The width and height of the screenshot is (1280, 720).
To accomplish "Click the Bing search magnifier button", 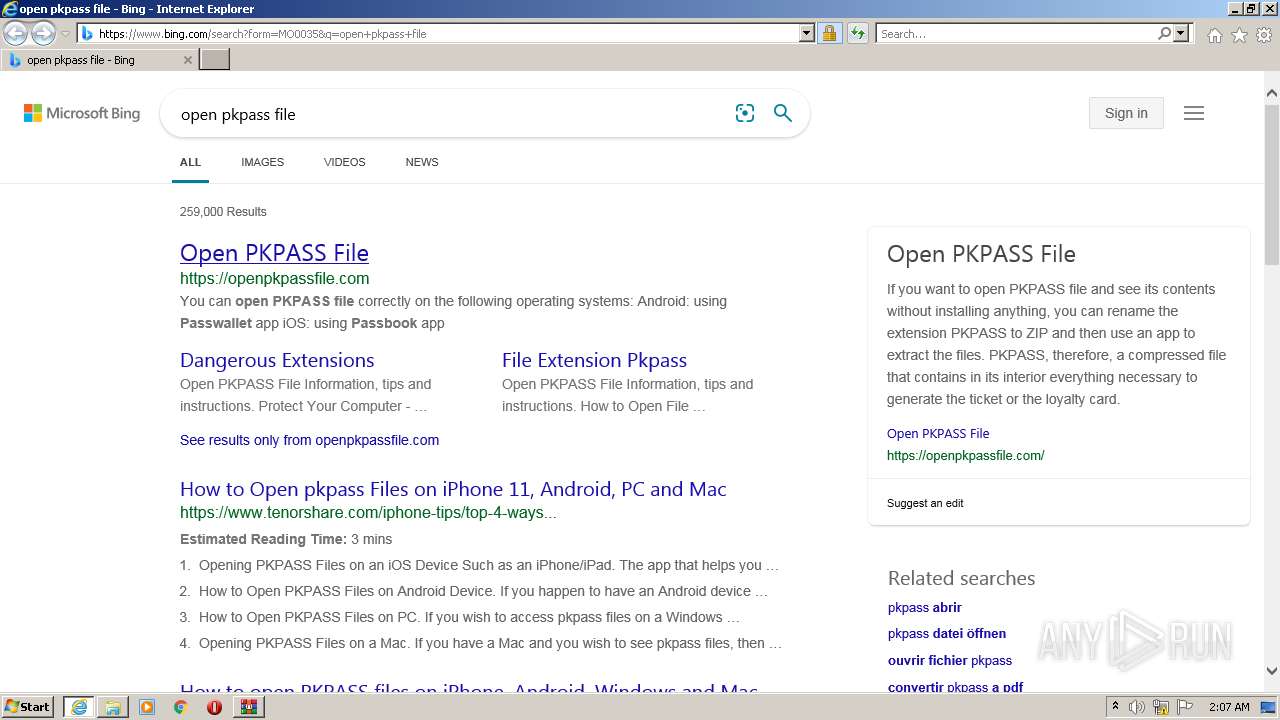I will point(783,114).
